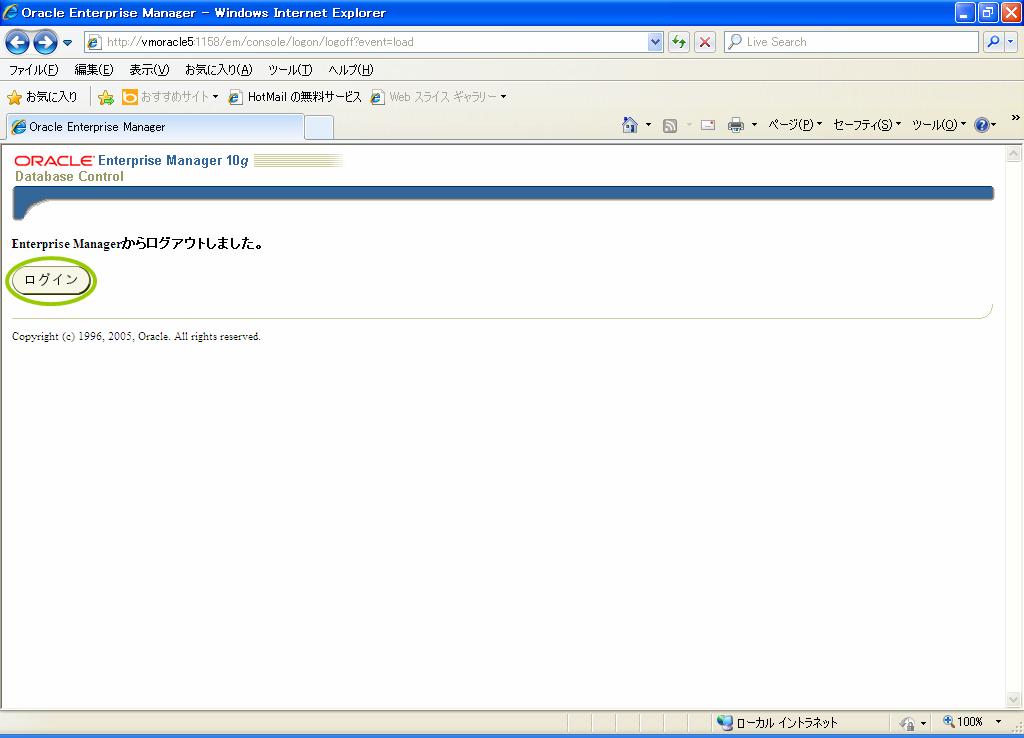This screenshot has height=738, width=1024.
Task: Expand the command bar overflow chevron
Action: coord(1016,118)
